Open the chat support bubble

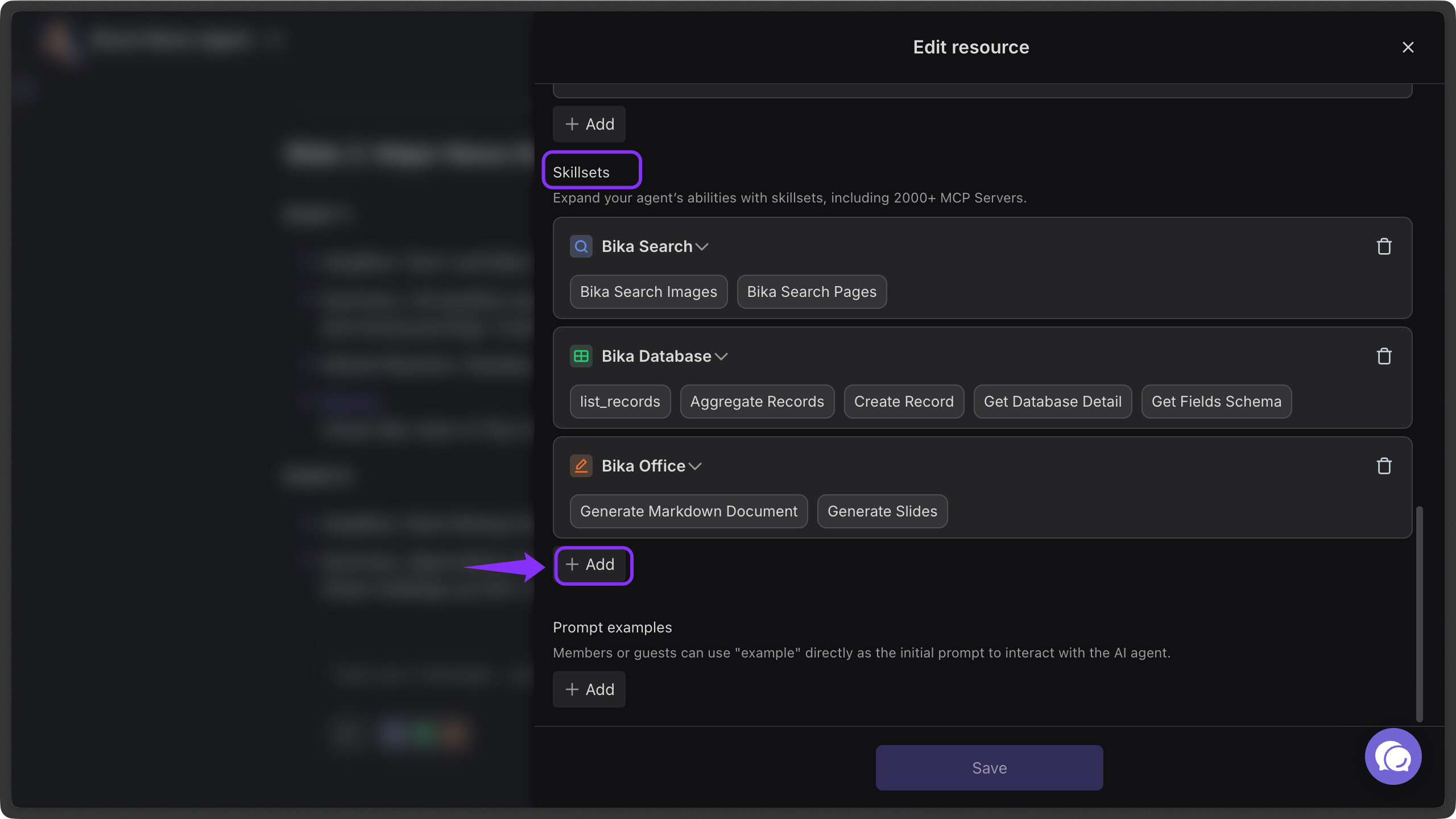[1393, 756]
